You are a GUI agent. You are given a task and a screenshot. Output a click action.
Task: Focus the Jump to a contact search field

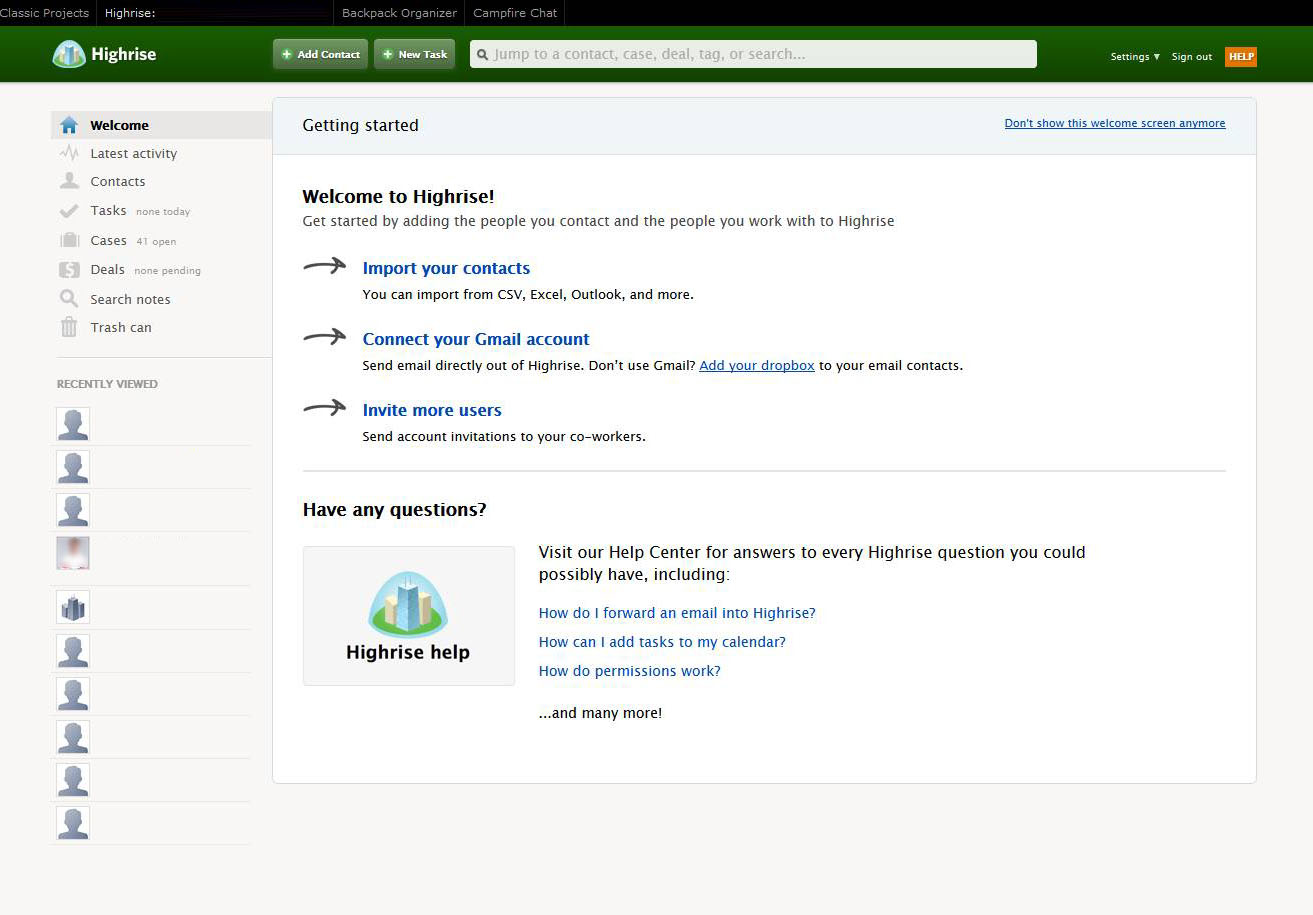pyautogui.click(x=753, y=54)
